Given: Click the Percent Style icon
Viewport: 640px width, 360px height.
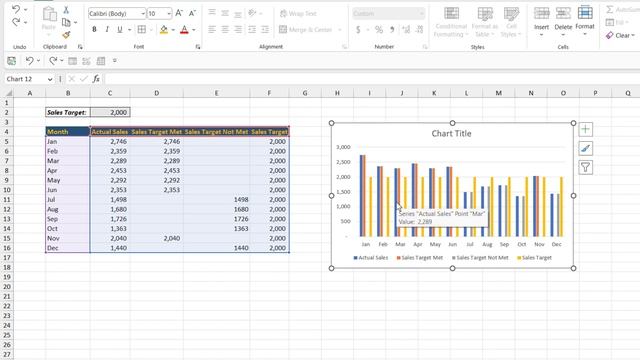Looking at the screenshot, I should pyautogui.click(x=379, y=30).
